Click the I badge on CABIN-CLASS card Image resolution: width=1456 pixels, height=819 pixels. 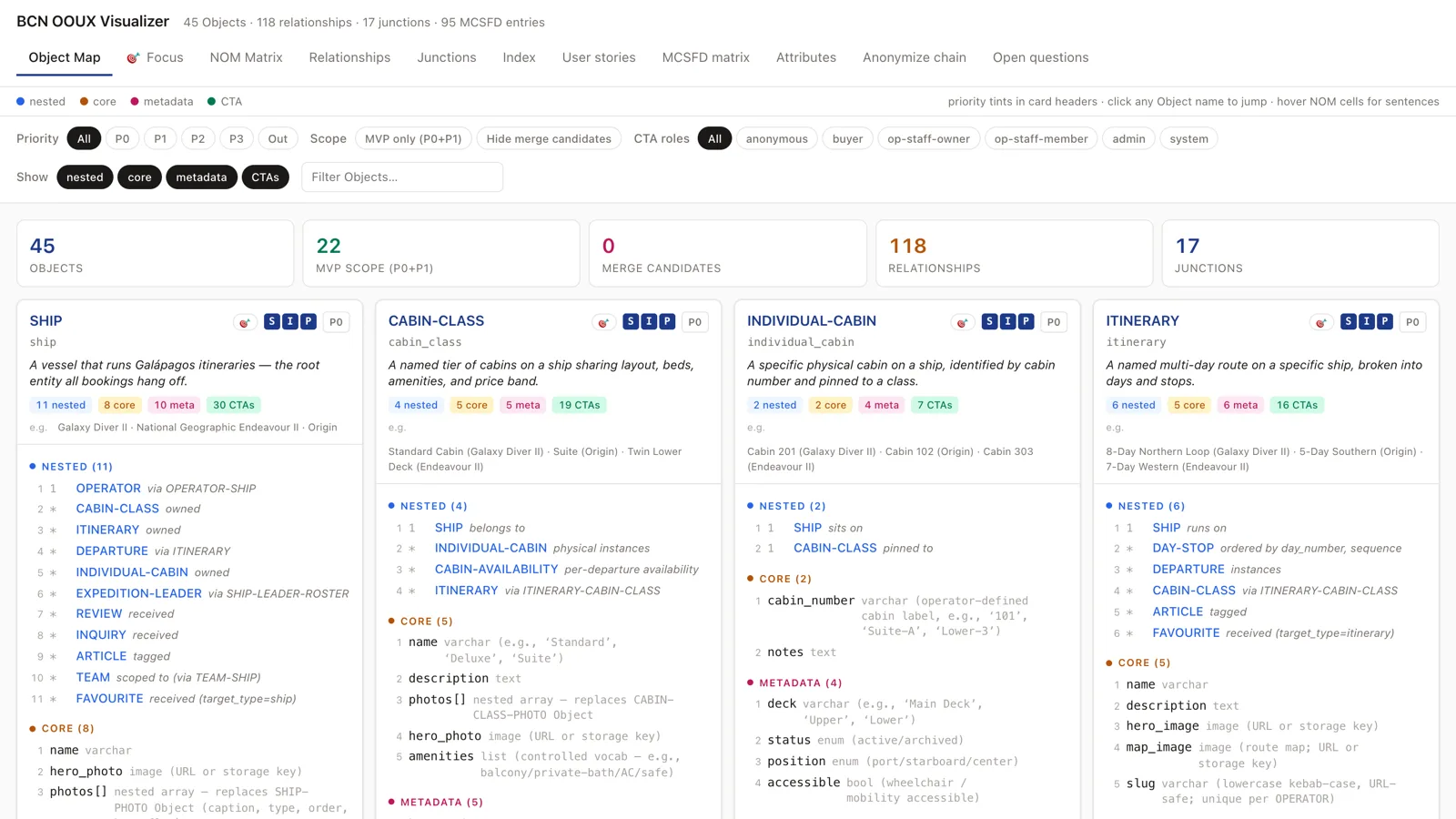tap(649, 321)
